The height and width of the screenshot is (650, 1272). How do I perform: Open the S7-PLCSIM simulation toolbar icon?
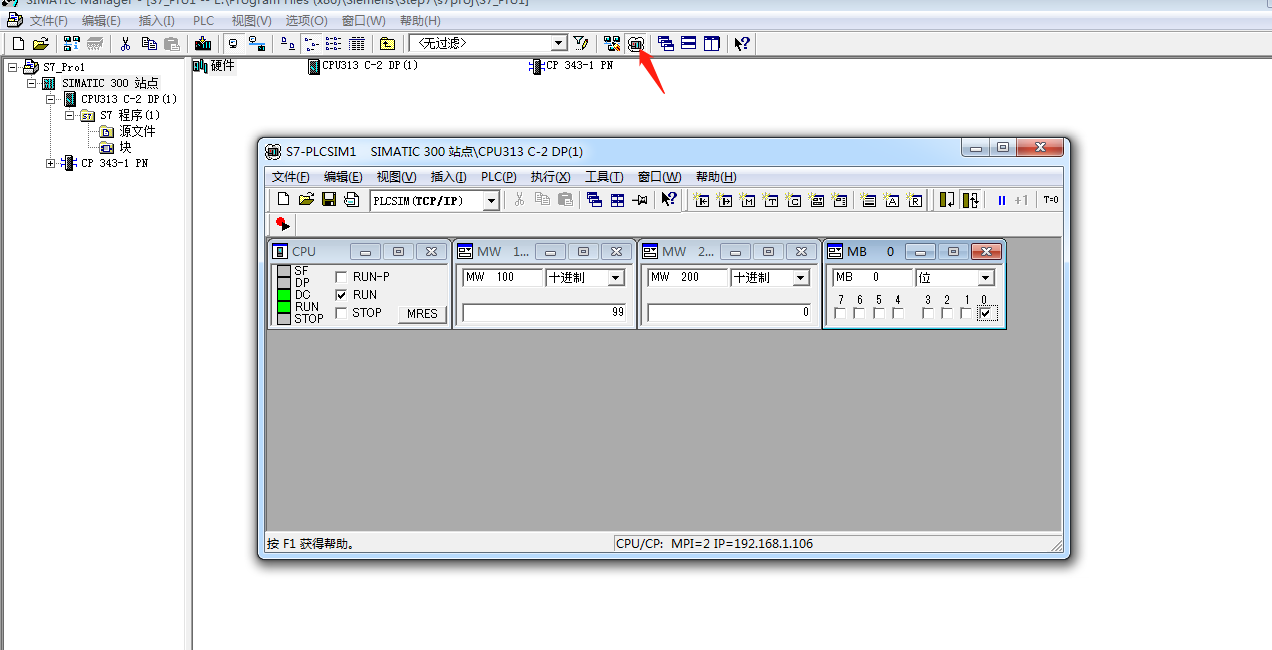(635, 43)
